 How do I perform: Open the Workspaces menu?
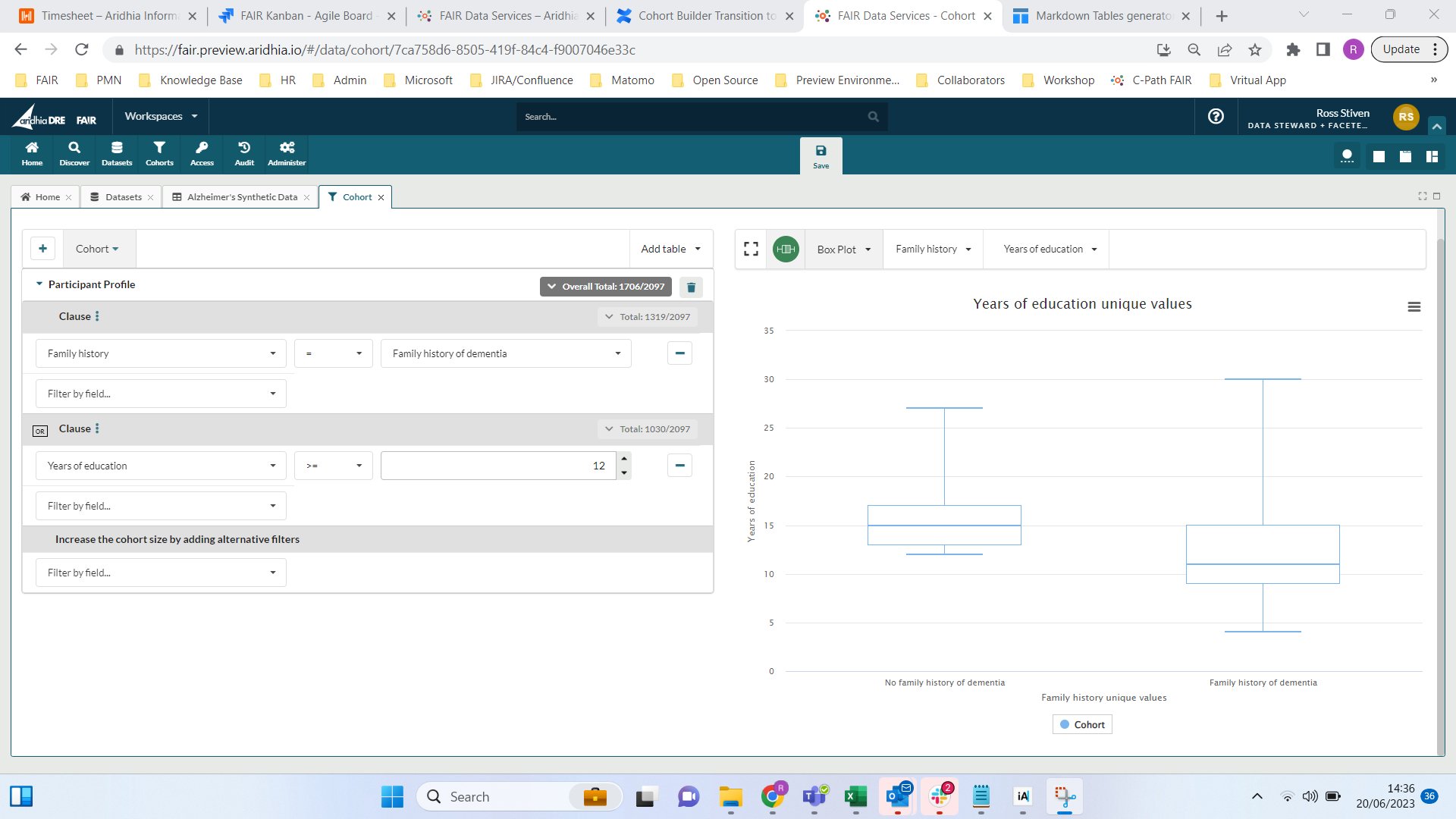(161, 116)
